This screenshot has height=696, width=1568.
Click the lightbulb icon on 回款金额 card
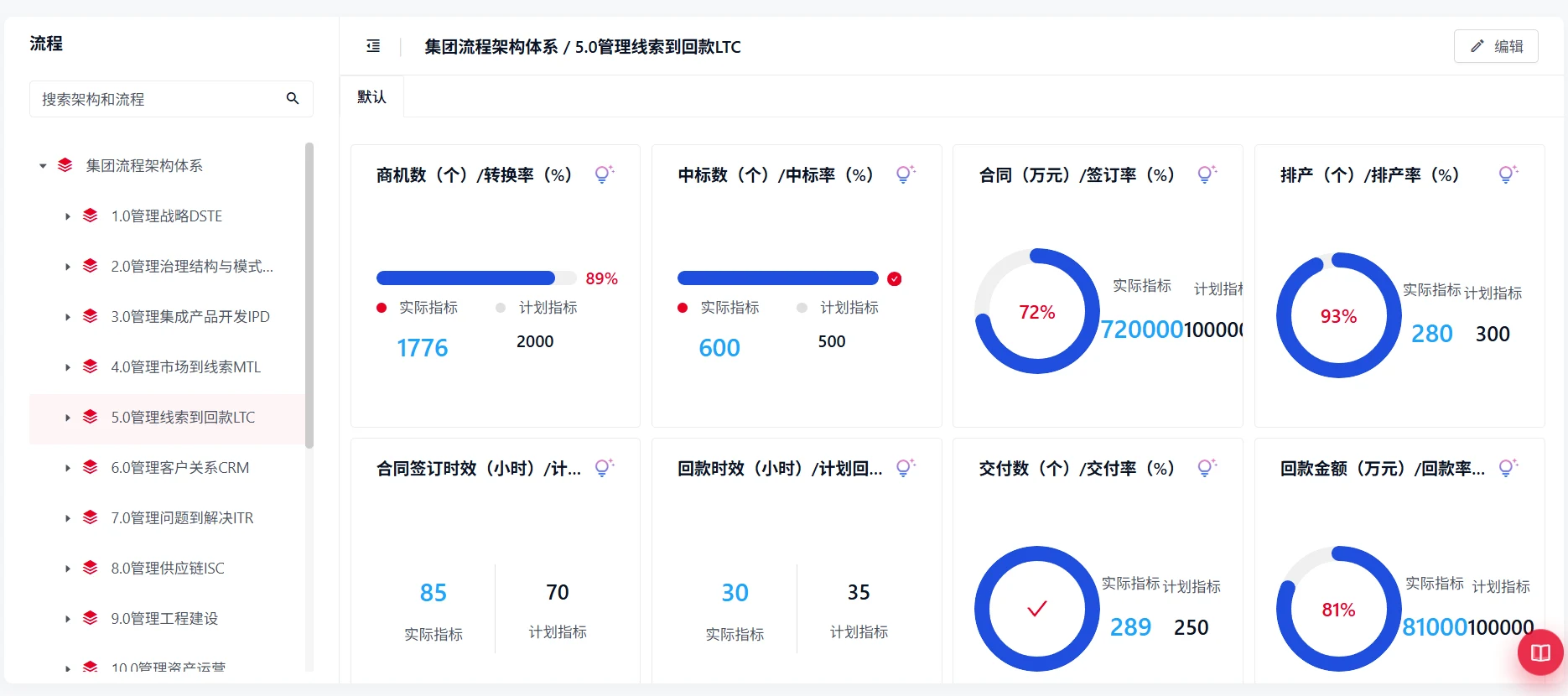click(x=1508, y=467)
